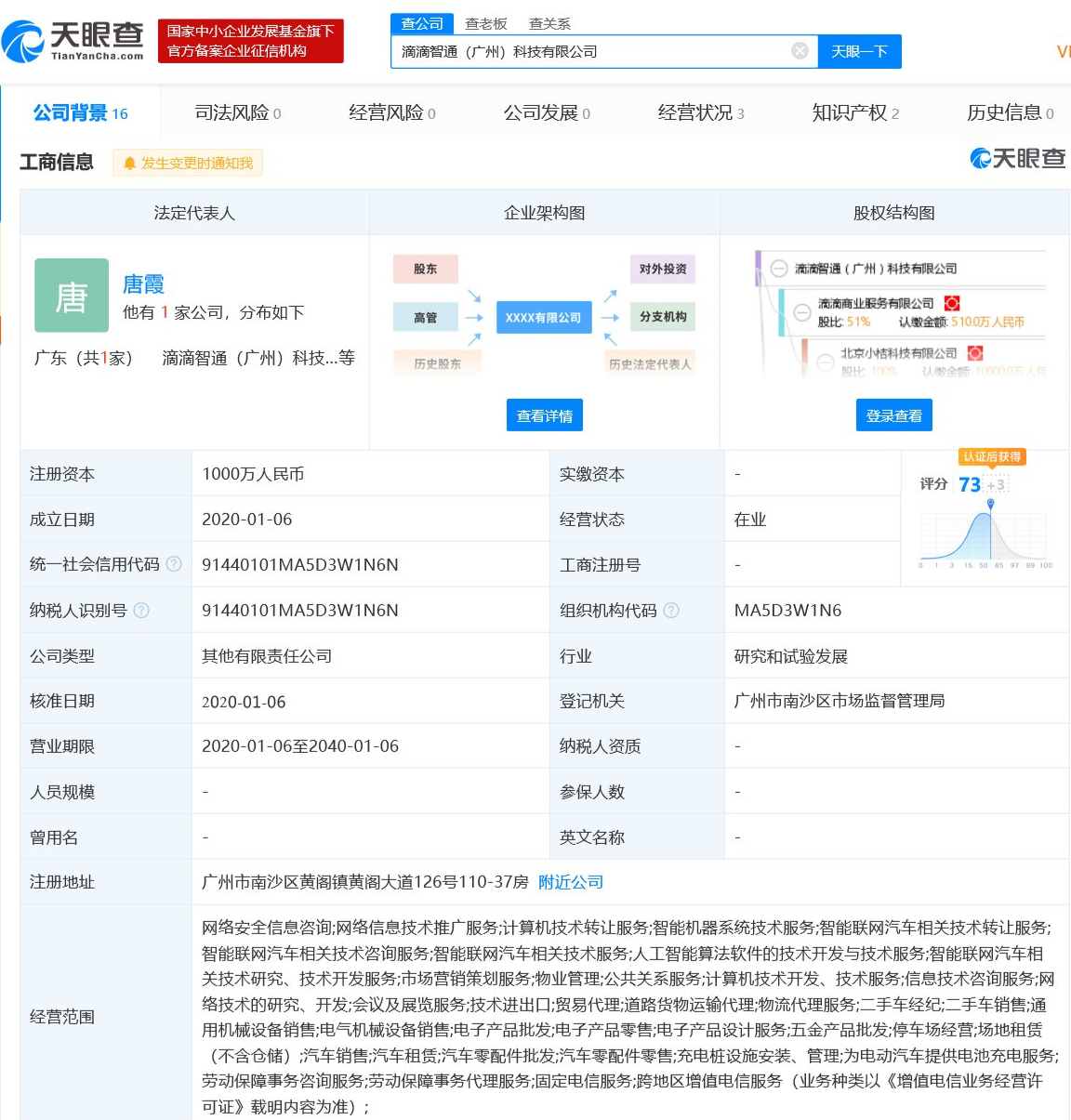Click the help icon beside 统一社会信用代码

(x=174, y=564)
